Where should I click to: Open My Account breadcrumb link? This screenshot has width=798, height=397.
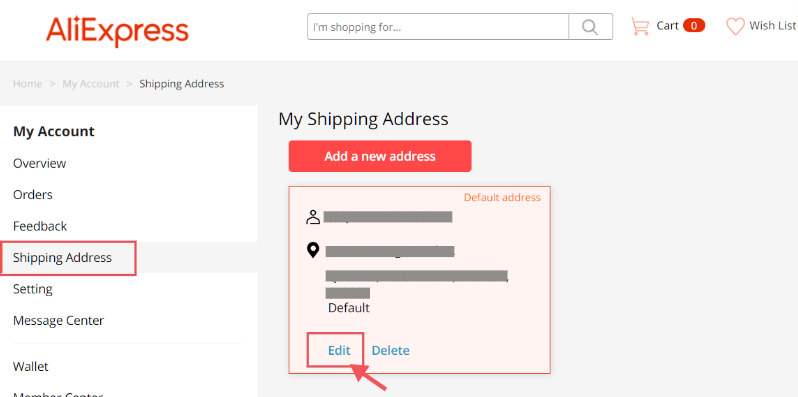click(x=91, y=83)
